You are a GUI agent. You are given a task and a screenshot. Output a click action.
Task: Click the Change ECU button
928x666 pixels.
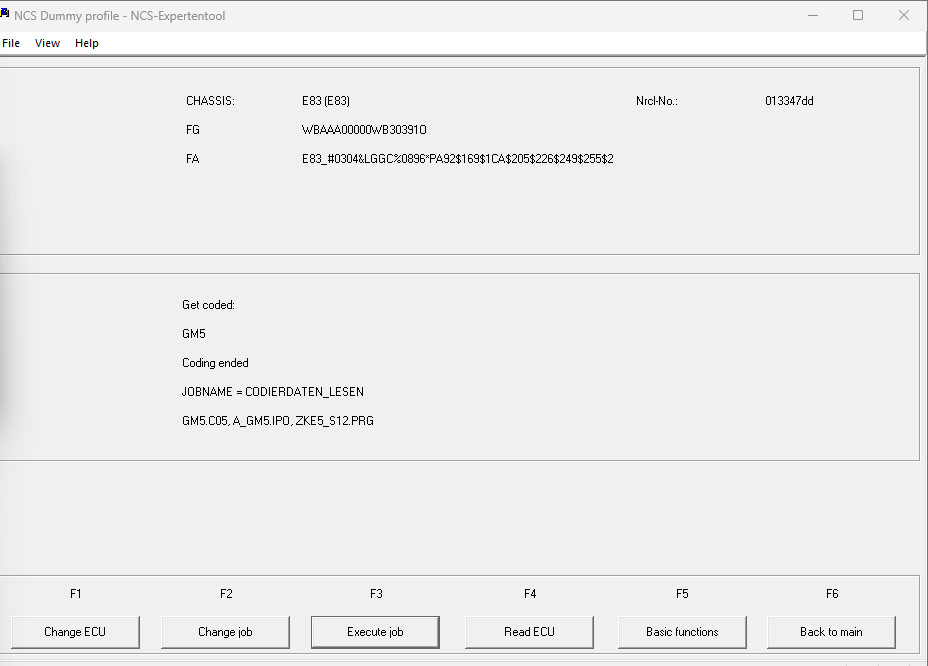[x=75, y=632]
